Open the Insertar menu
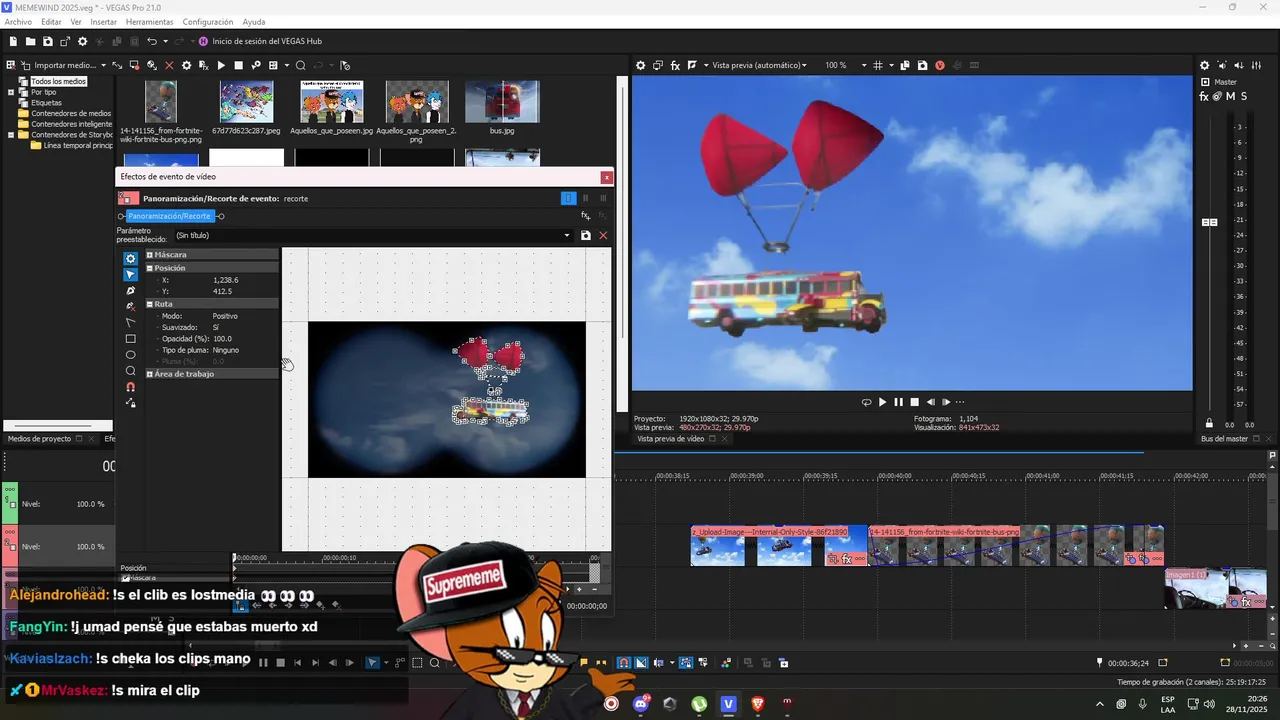The width and height of the screenshot is (1280, 720). [x=103, y=22]
